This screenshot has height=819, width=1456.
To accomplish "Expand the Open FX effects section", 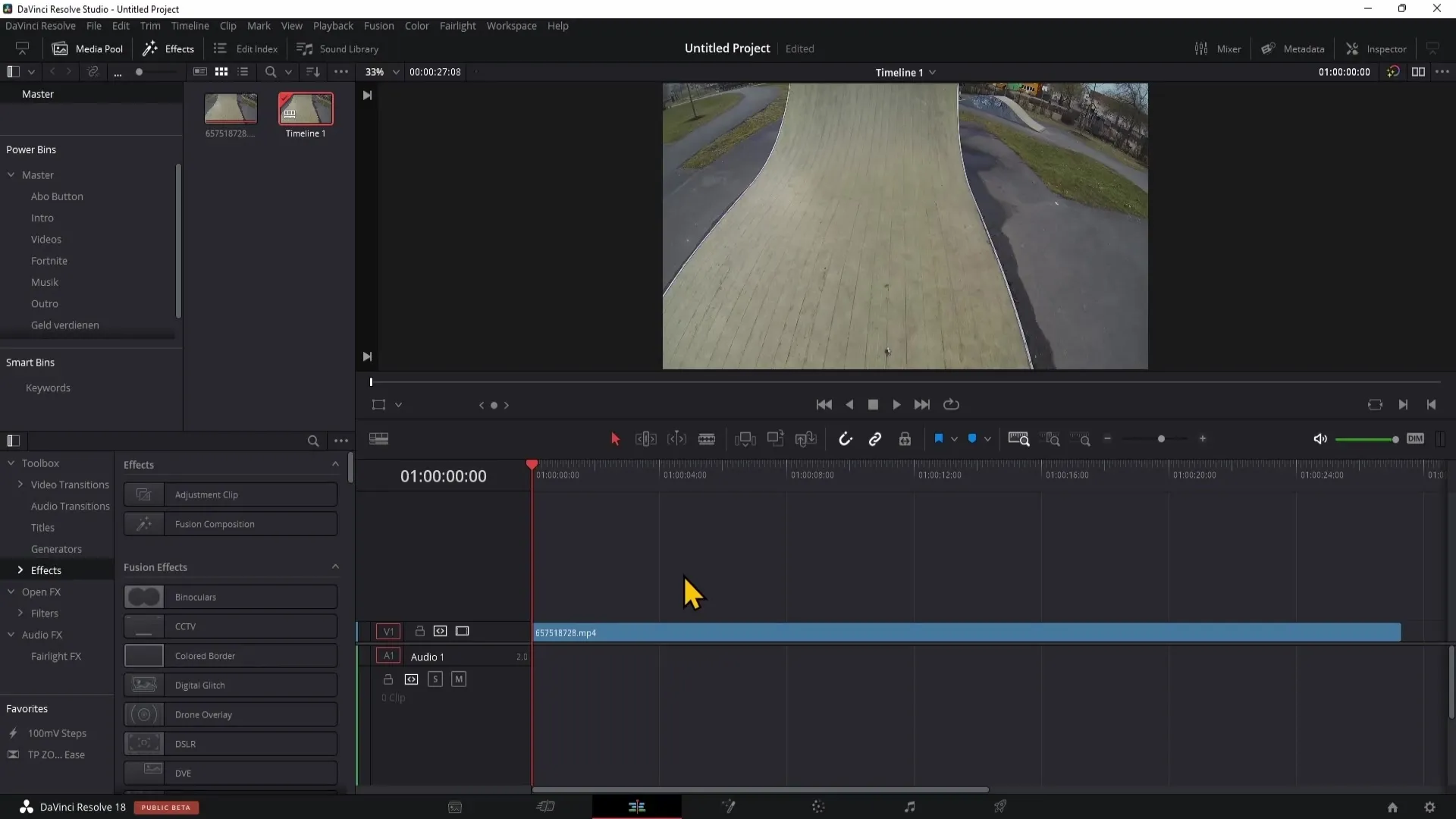I will (x=41, y=591).
